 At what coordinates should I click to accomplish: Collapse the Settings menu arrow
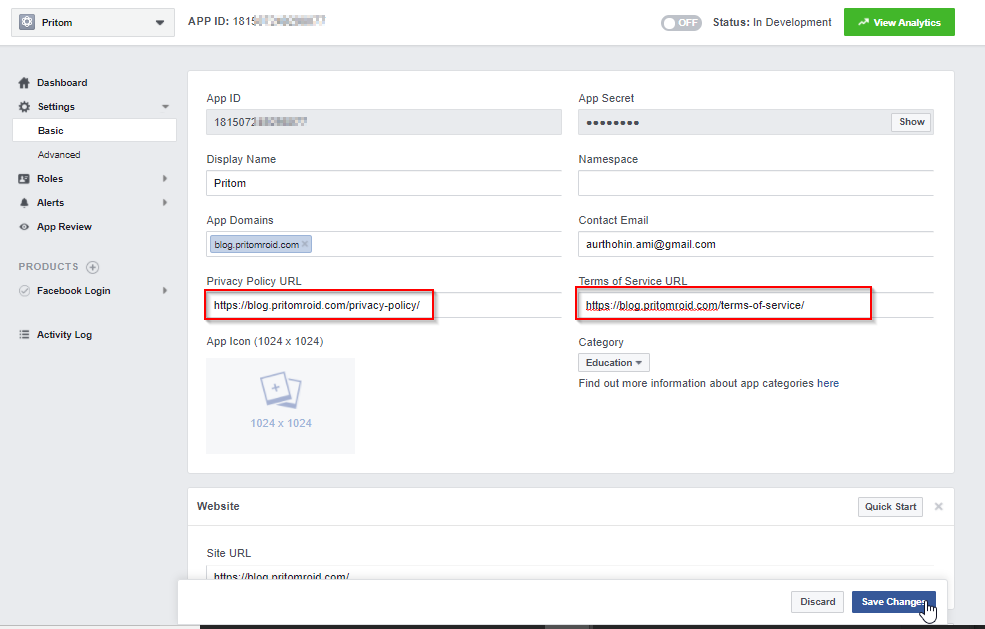pyautogui.click(x=165, y=107)
